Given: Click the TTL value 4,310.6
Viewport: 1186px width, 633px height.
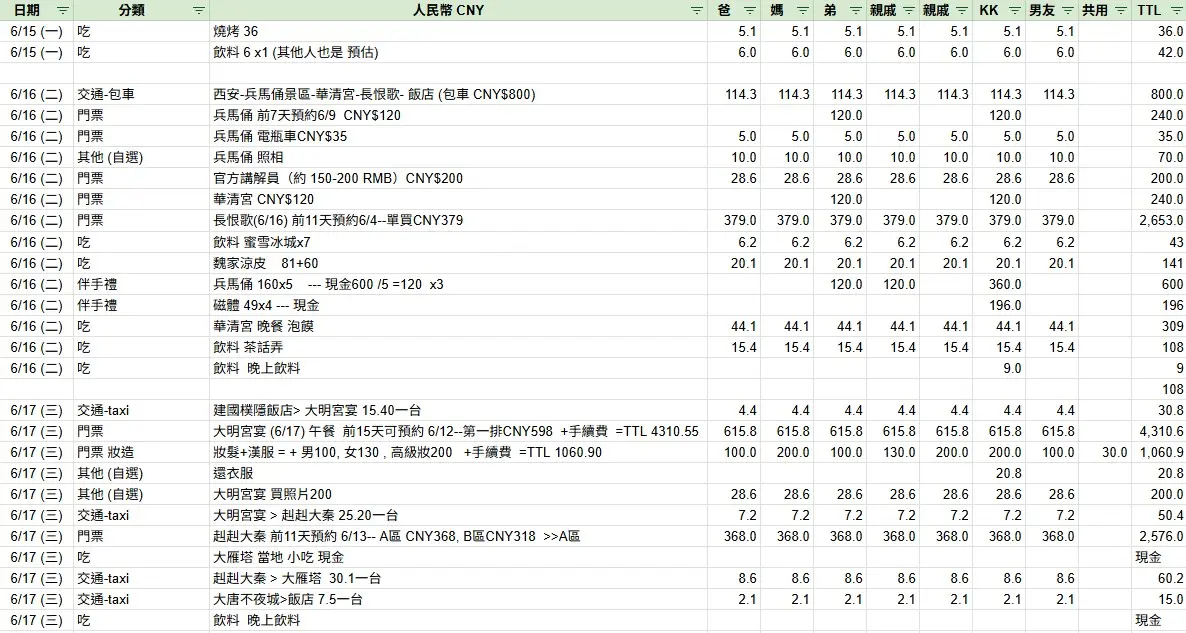Looking at the screenshot, I should (1159, 431).
